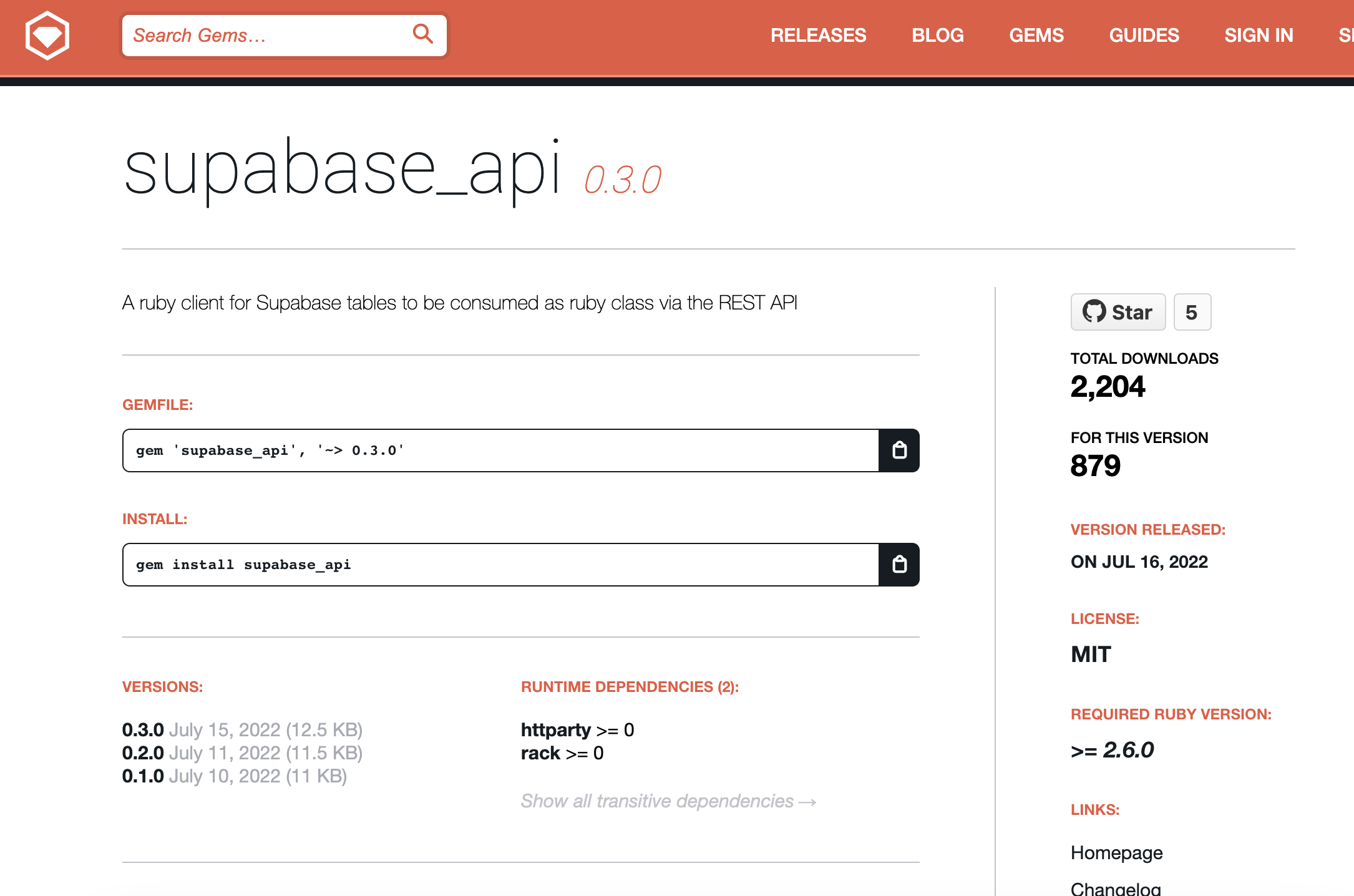1354x896 pixels.
Task: Open the GUIDES menu item
Action: [x=1144, y=36]
